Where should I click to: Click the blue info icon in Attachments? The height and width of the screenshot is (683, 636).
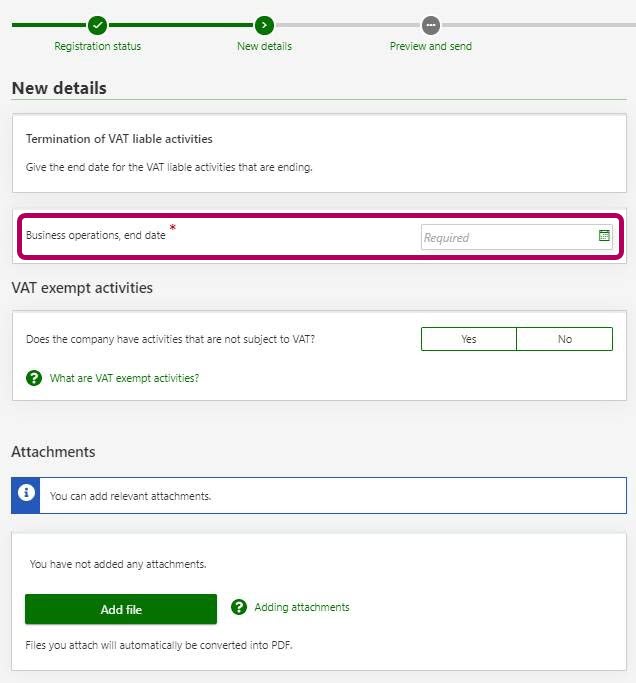pyautogui.click(x=26, y=494)
